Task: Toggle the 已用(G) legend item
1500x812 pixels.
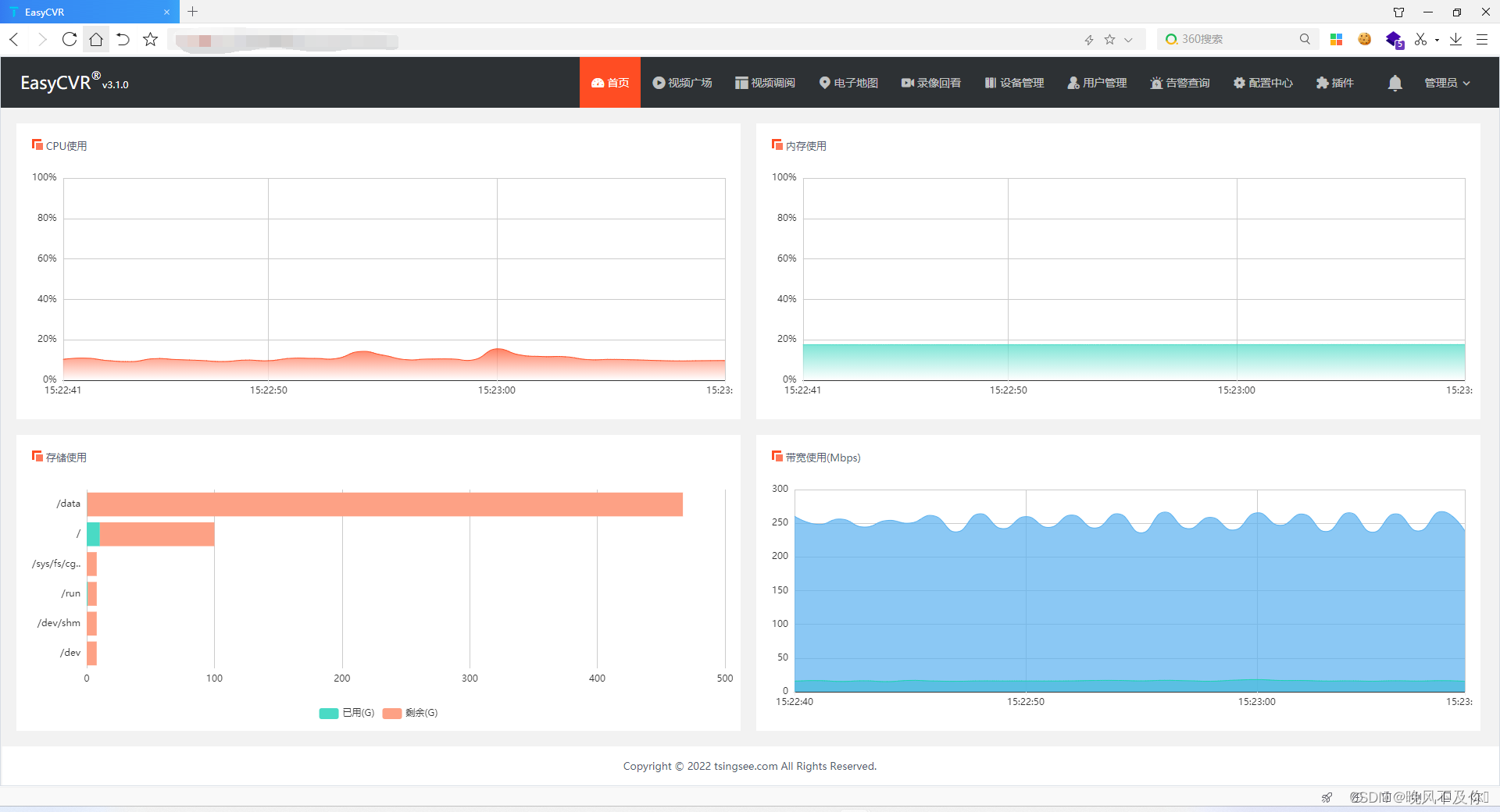Action: pos(347,713)
